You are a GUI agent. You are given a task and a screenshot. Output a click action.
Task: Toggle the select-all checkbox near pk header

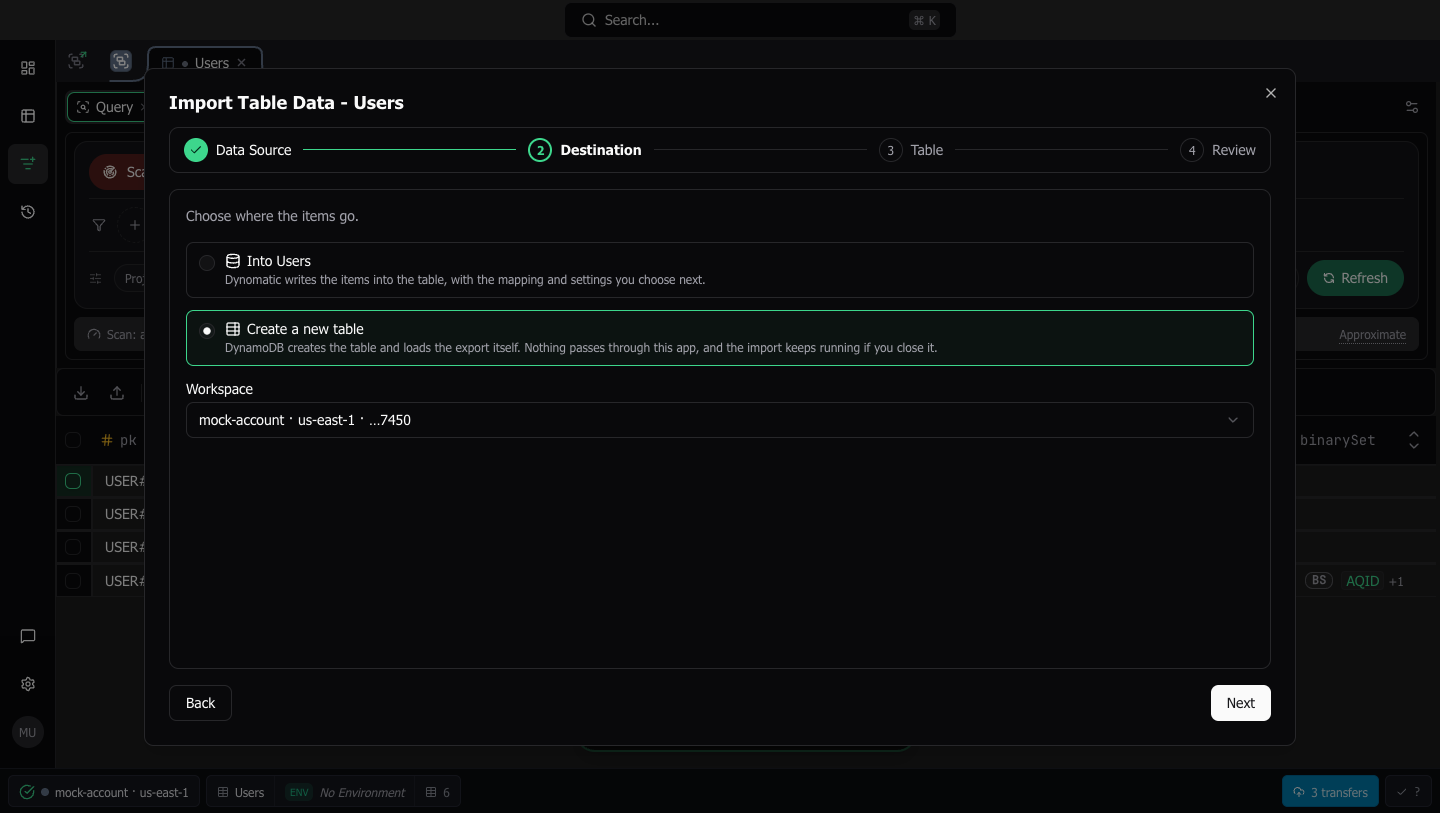click(73, 440)
